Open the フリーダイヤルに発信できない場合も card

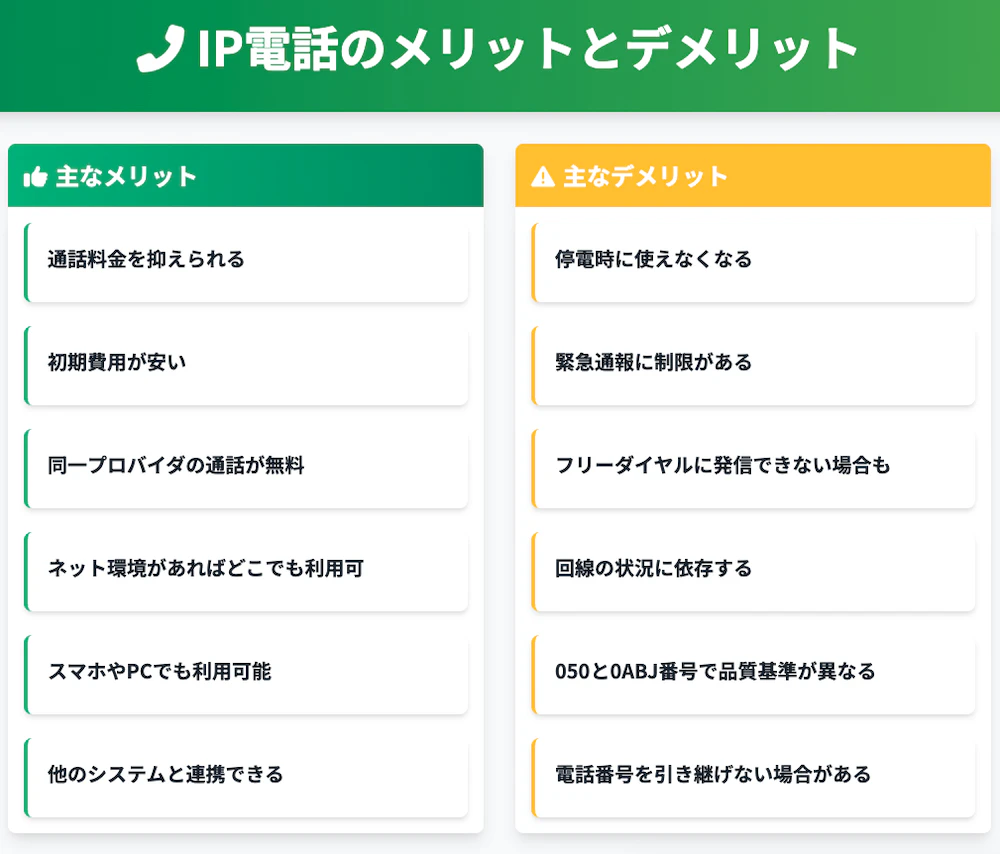(754, 466)
